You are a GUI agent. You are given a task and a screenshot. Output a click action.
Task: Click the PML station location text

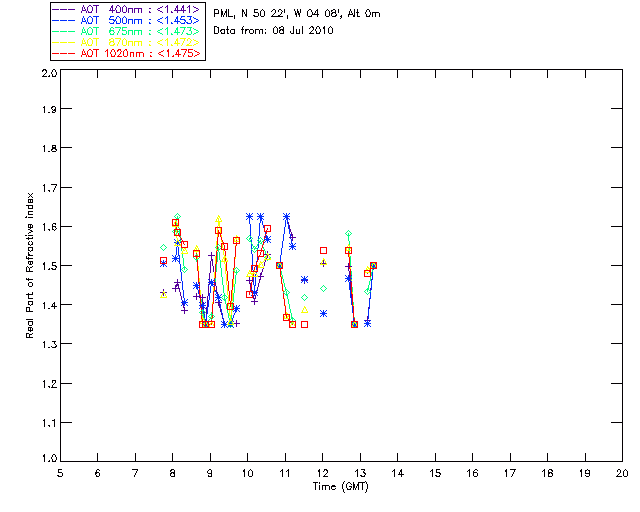pyautogui.click(x=297, y=14)
